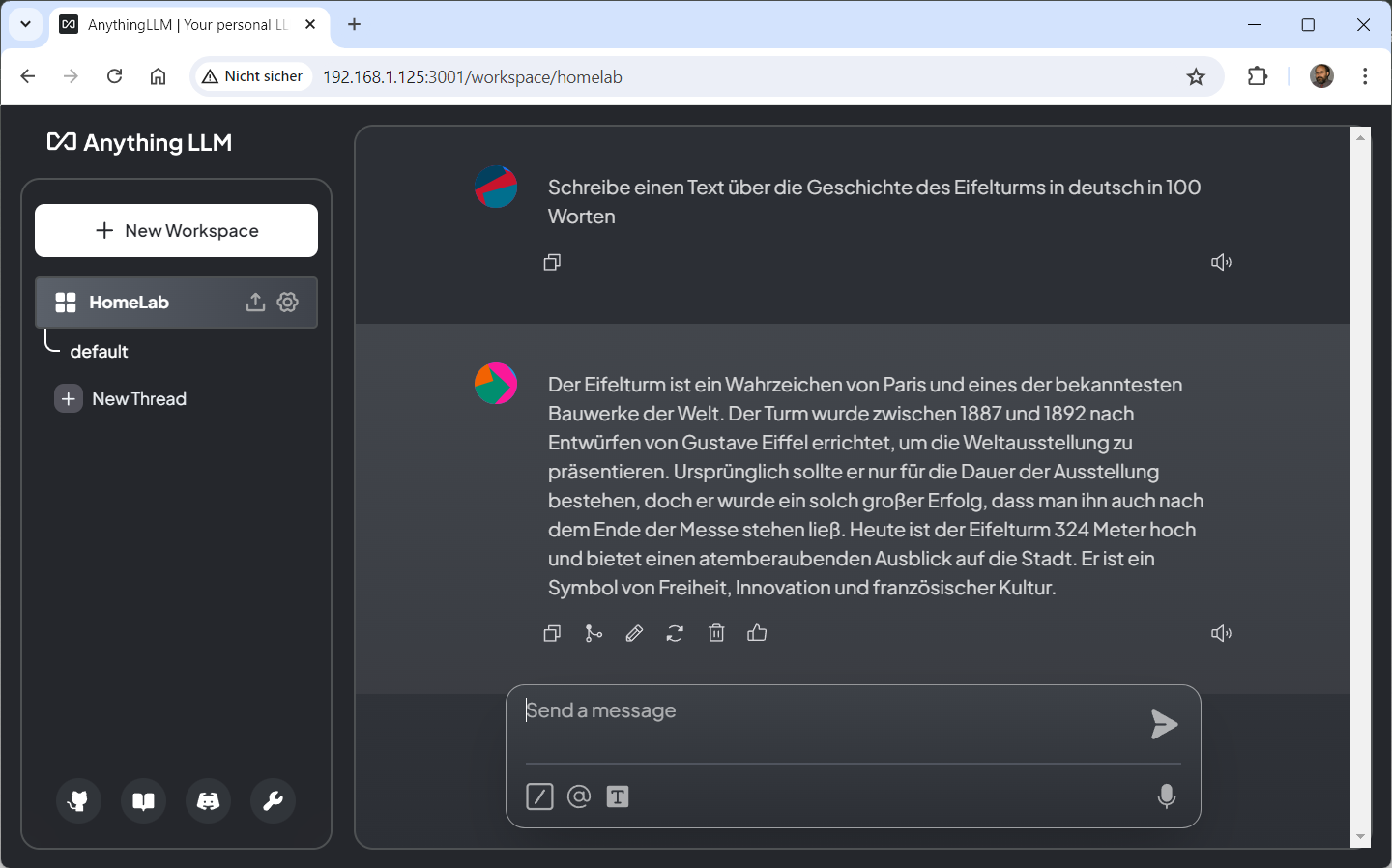Image resolution: width=1392 pixels, height=868 pixels.
Task: Give thumbs up to the response
Action: pos(757,633)
